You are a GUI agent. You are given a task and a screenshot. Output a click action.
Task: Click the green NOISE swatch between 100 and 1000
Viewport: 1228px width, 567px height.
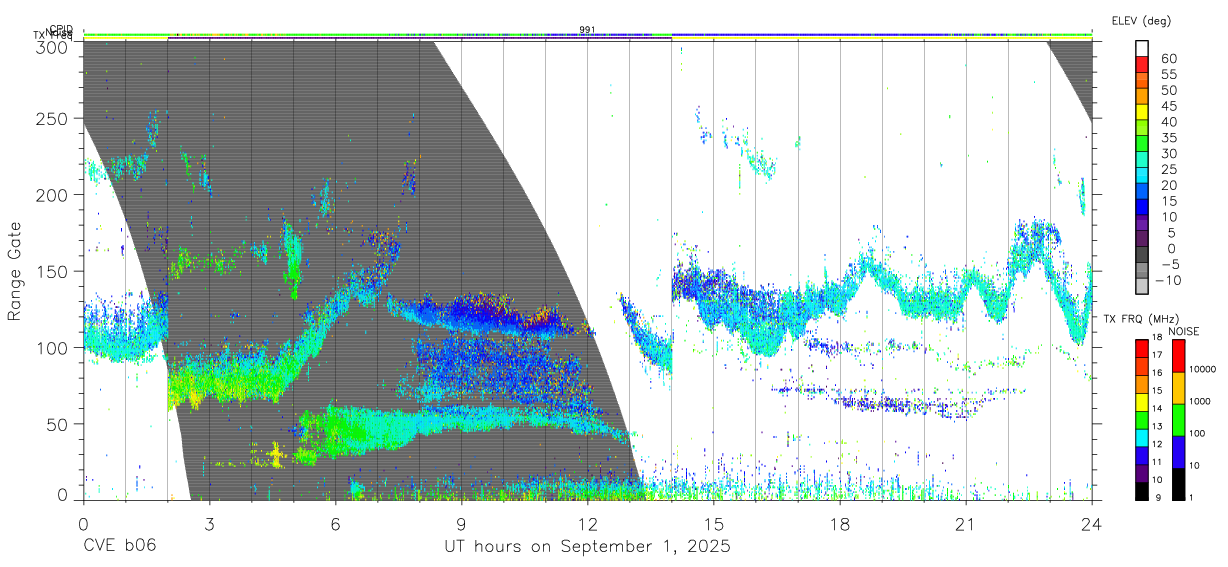point(1178,419)
